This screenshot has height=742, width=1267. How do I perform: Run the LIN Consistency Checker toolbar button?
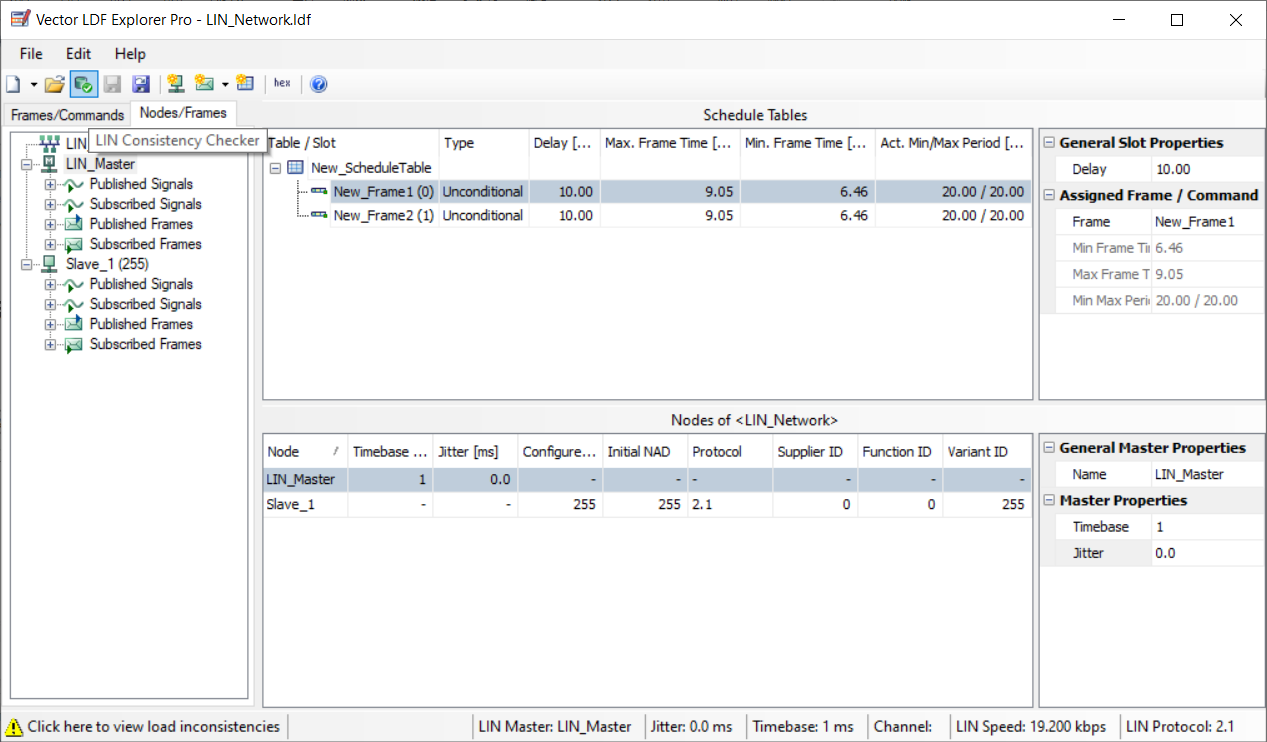[84, 84]
